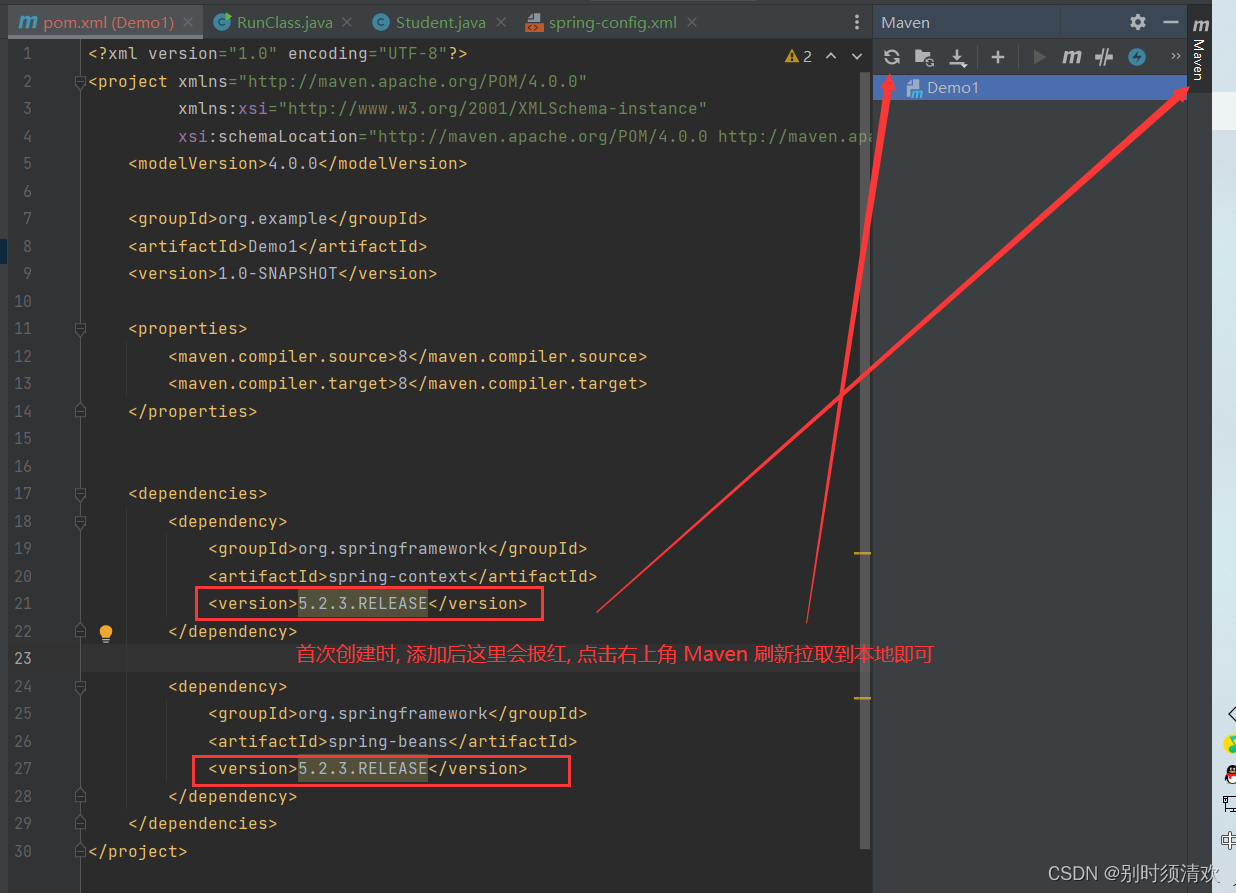The height and width of the screenshot is (893, 1236).
Task: Open editor tabs more options menu
Action: tap(857, 22)
